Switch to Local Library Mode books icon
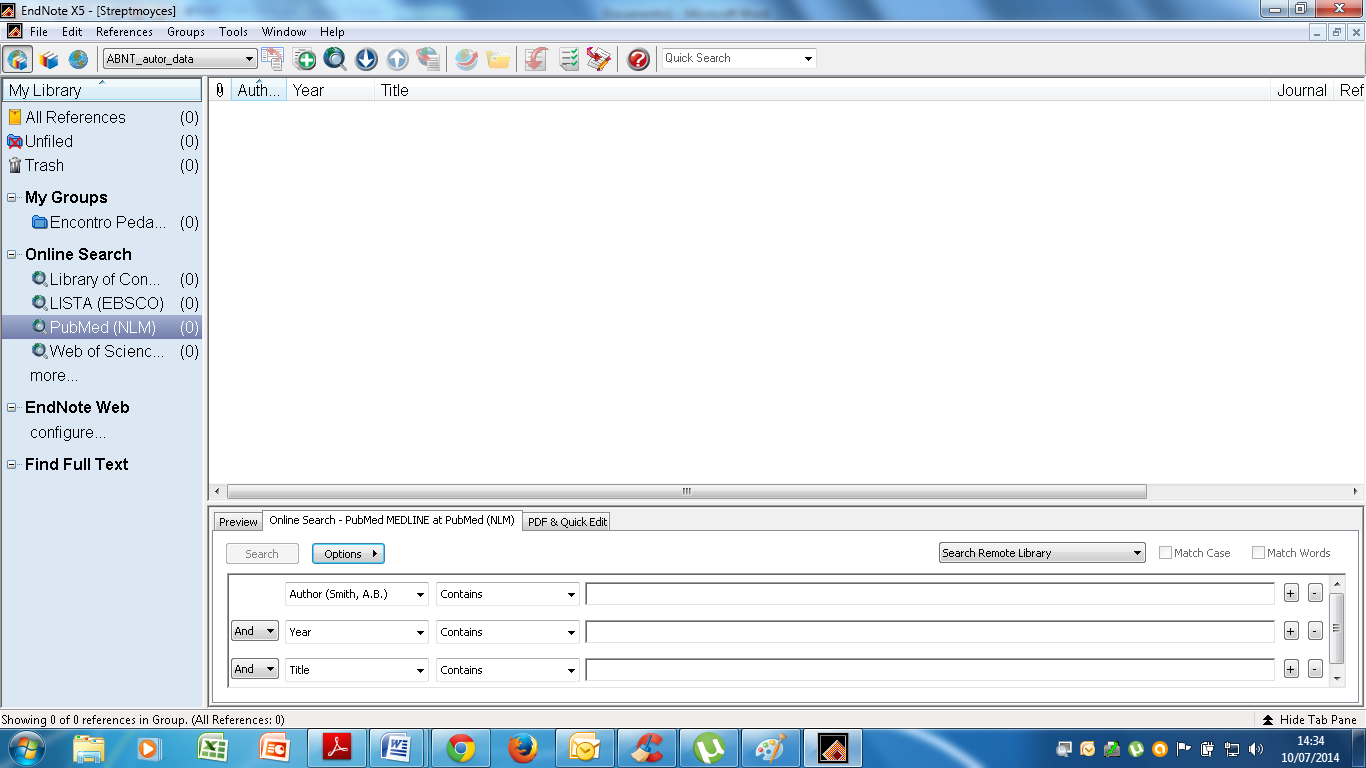The width and height of the screenshot is (1366, 768). (x=49, y=59)
